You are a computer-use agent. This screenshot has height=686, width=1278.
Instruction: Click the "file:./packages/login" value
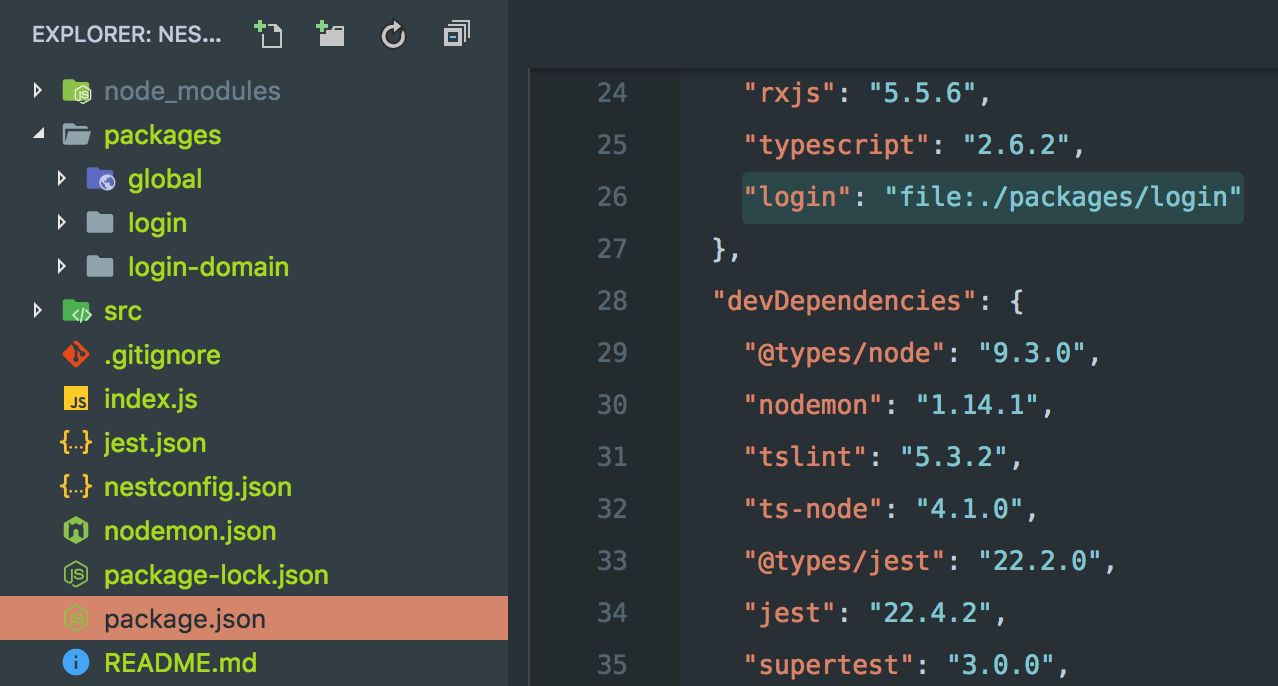1063,197
